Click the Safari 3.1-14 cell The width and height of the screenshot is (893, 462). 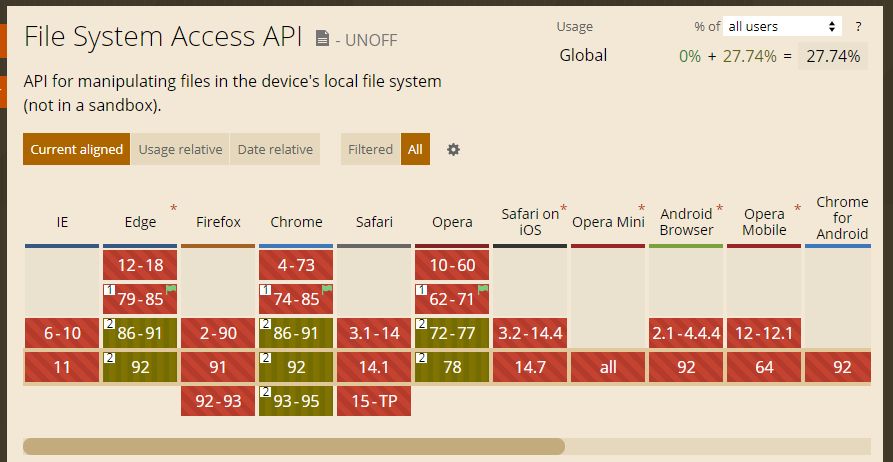[374, 333]
